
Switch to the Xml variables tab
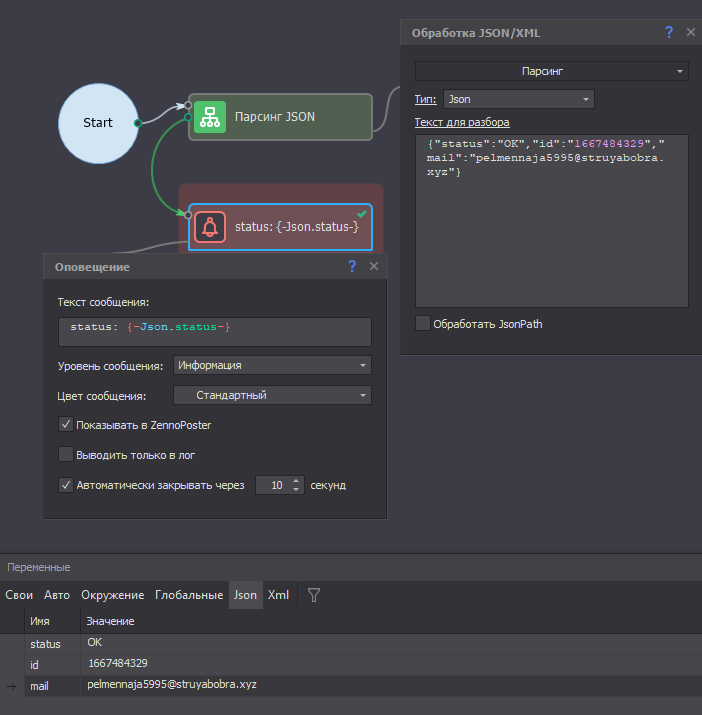(x=278, y=595)
